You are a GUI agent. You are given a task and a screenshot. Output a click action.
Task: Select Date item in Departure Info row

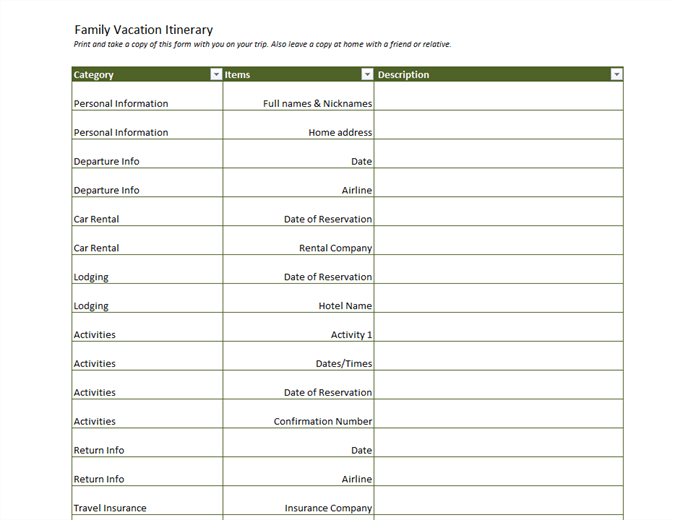point(298,154)
